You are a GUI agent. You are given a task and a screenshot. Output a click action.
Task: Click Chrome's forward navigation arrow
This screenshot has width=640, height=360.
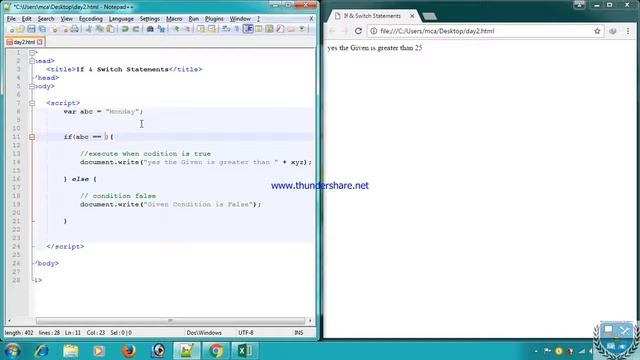pos(345,31)
